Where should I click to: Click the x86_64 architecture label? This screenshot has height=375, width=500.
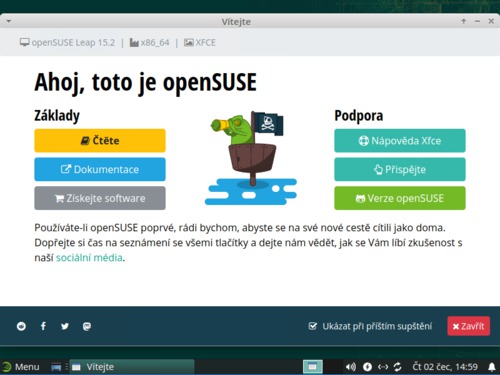155,43
